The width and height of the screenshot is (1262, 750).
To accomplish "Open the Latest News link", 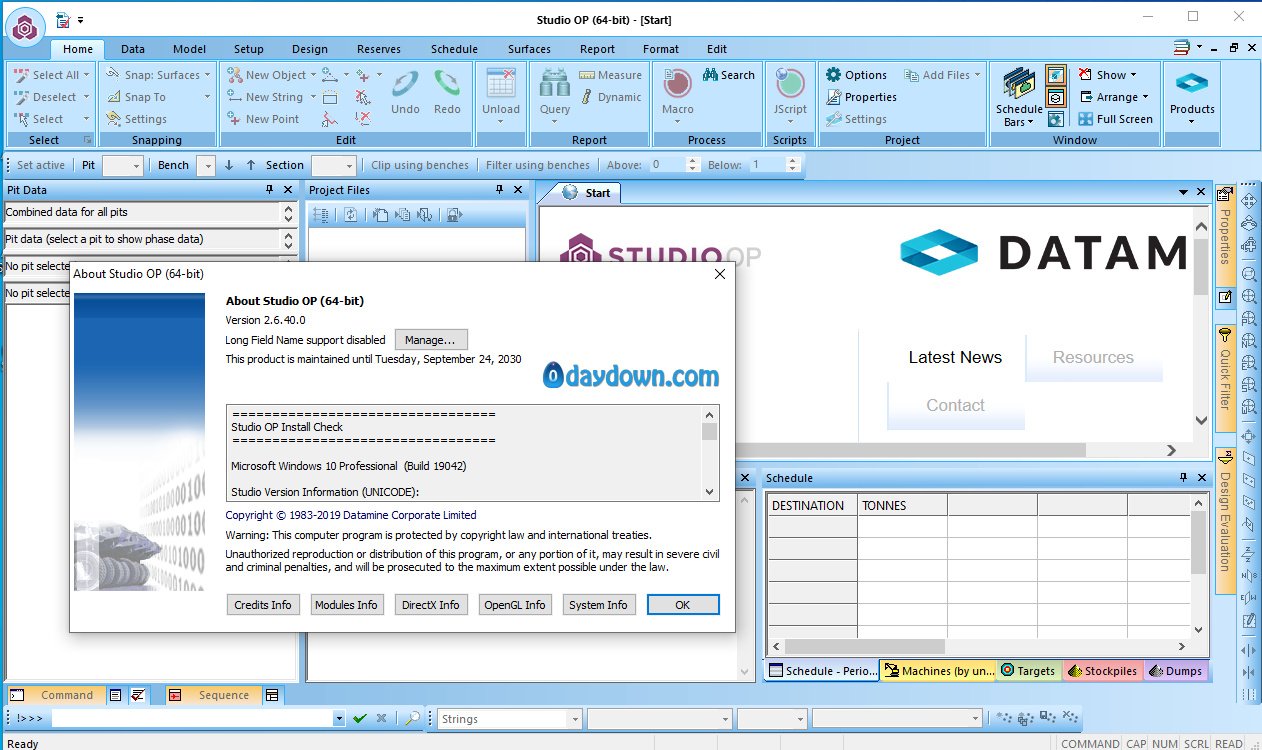I will tap(955, 357).
